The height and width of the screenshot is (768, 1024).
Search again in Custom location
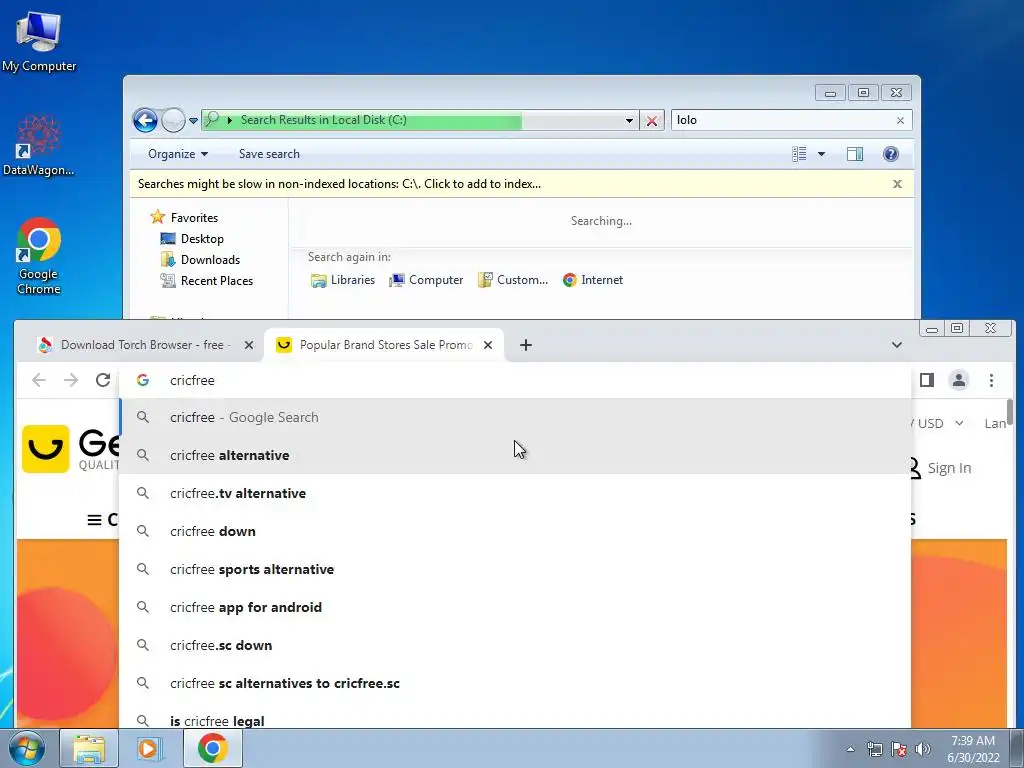click(x=513, y=280)
